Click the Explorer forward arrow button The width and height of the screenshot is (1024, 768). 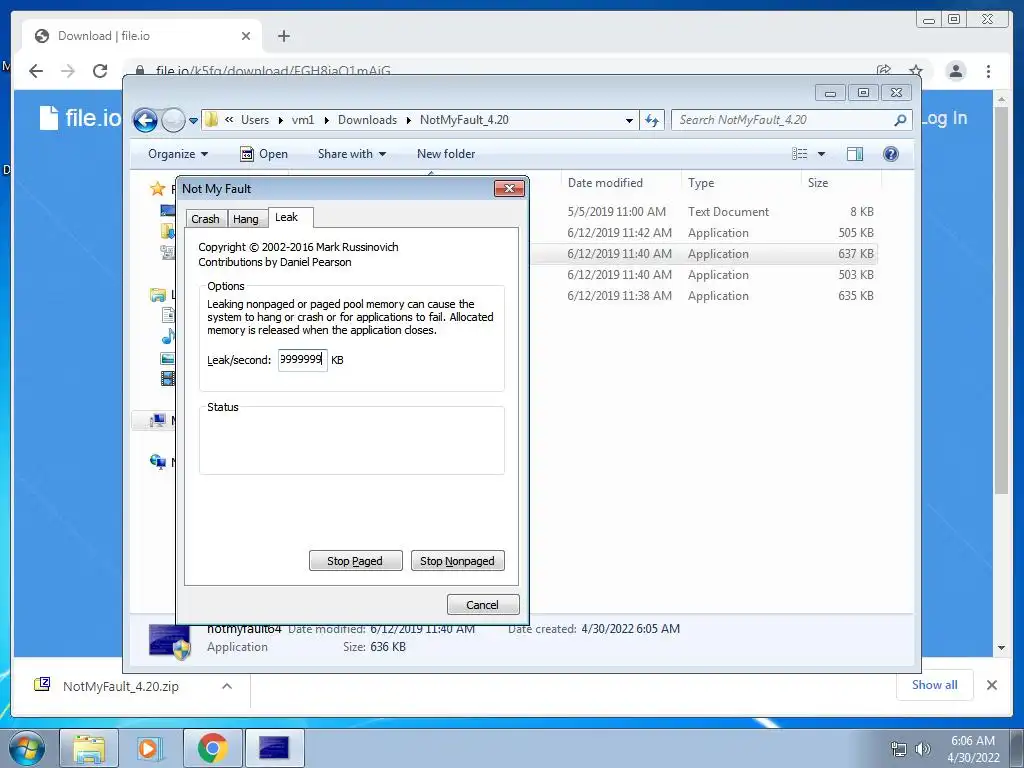coord(173,120)
